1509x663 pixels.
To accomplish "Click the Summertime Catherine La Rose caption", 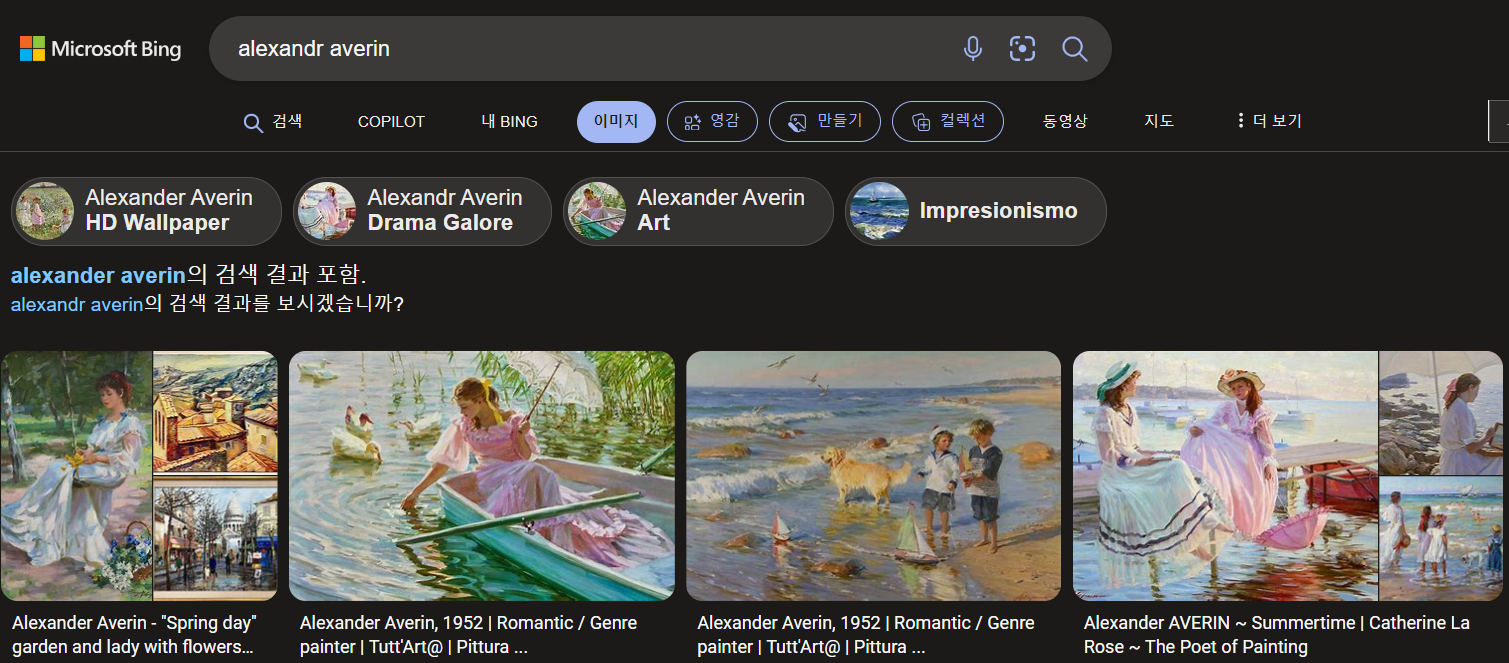I will (1277, 634).
